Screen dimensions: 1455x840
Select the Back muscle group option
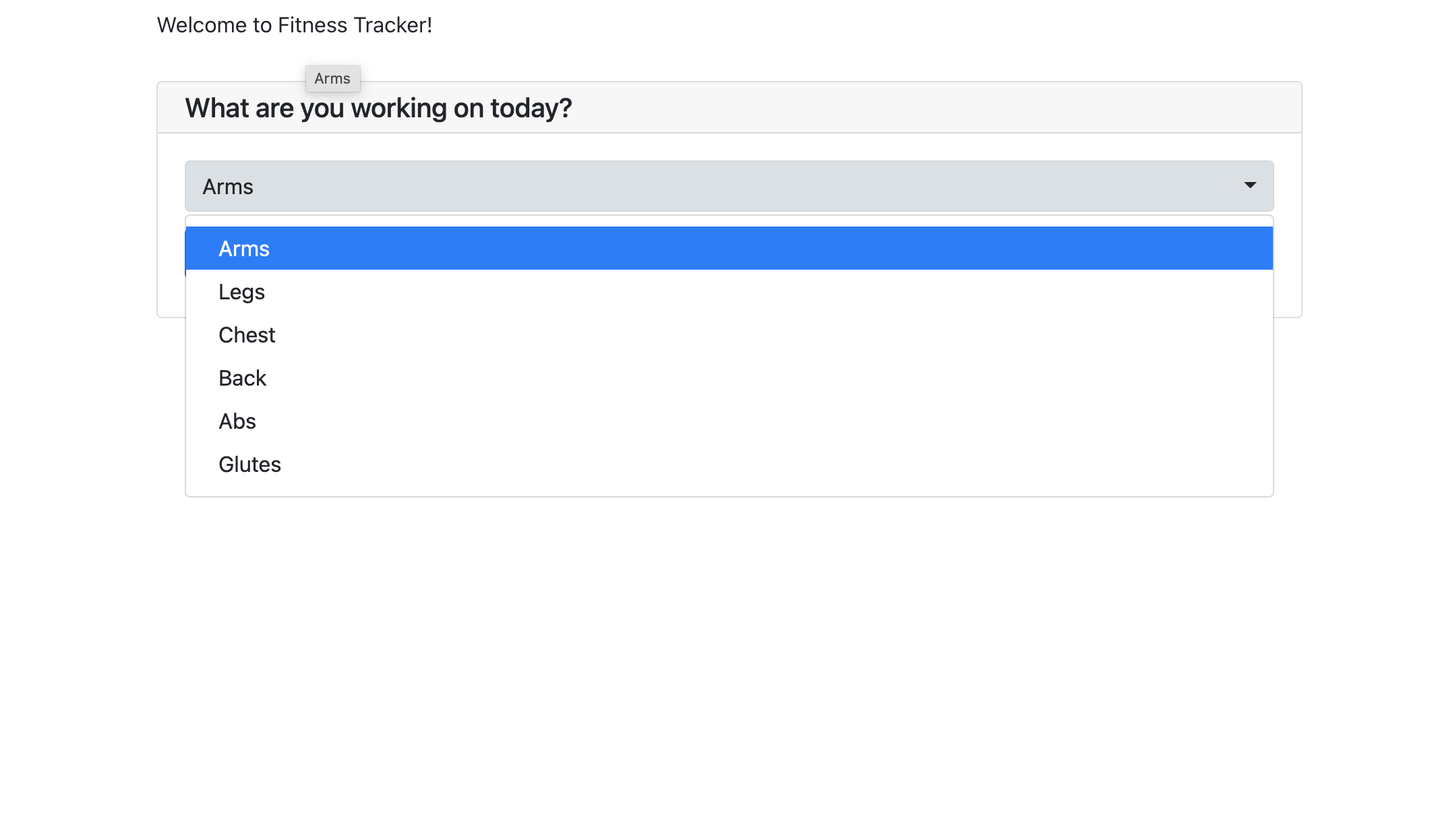[x=729, y=378]
